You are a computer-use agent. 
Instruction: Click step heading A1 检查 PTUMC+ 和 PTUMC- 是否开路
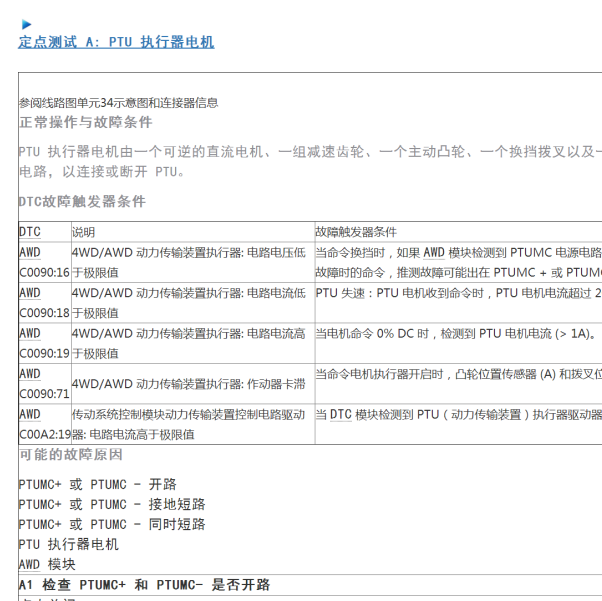[144, 585]
